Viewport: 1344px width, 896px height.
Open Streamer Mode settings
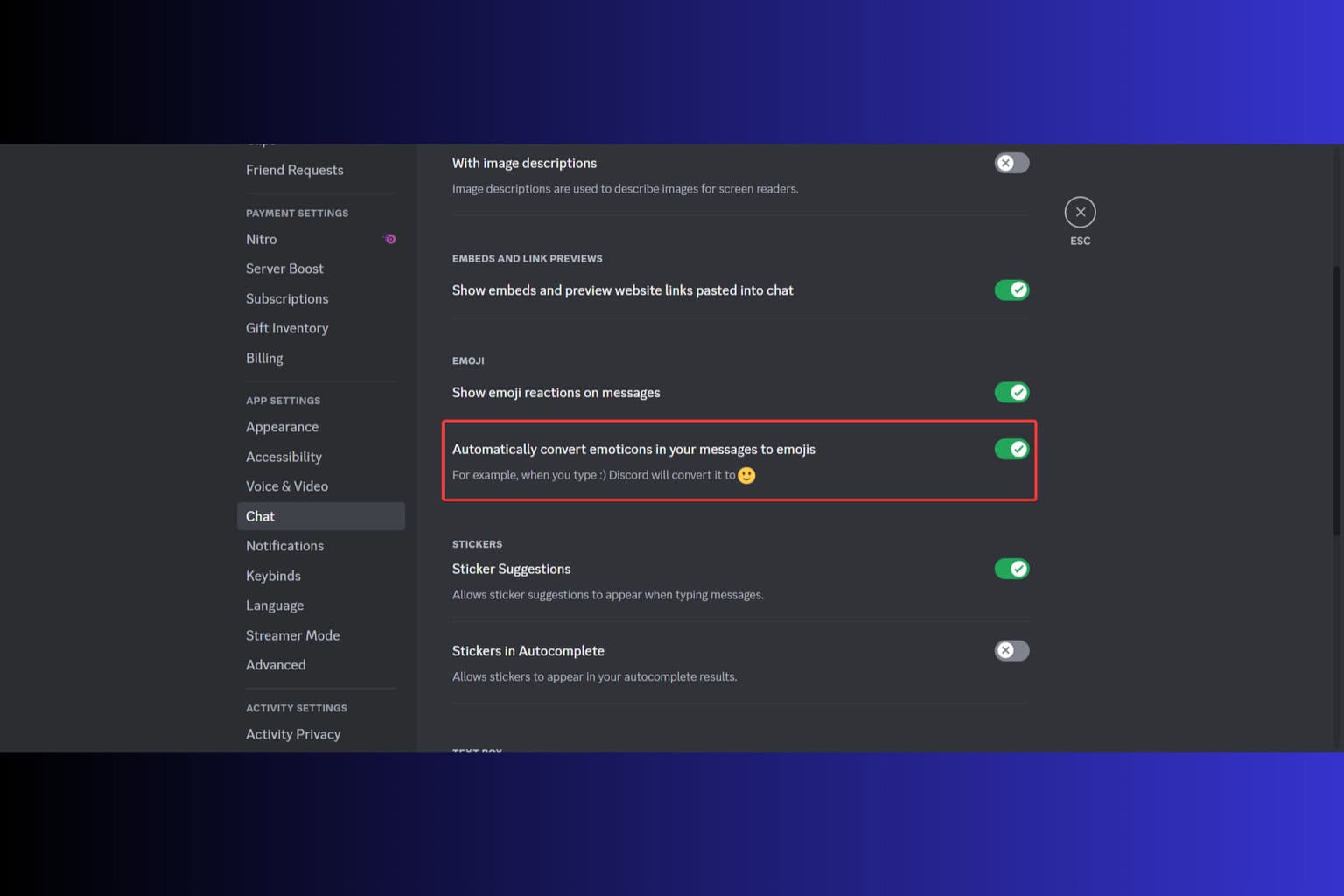(292, 635)
